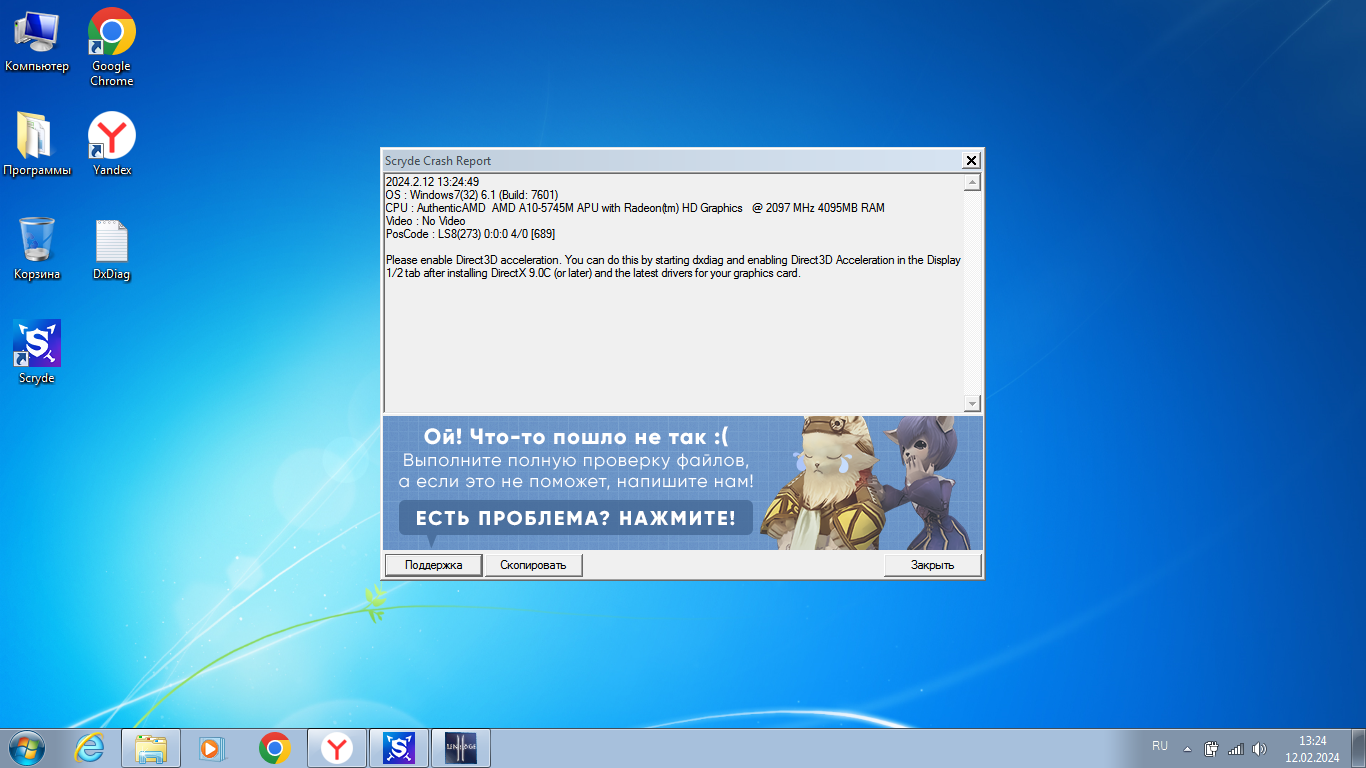The height and width of the screenshot is (768, 1366).
Task: Open the Yandex browser desktop shortcut
Action: click(111, 137)
